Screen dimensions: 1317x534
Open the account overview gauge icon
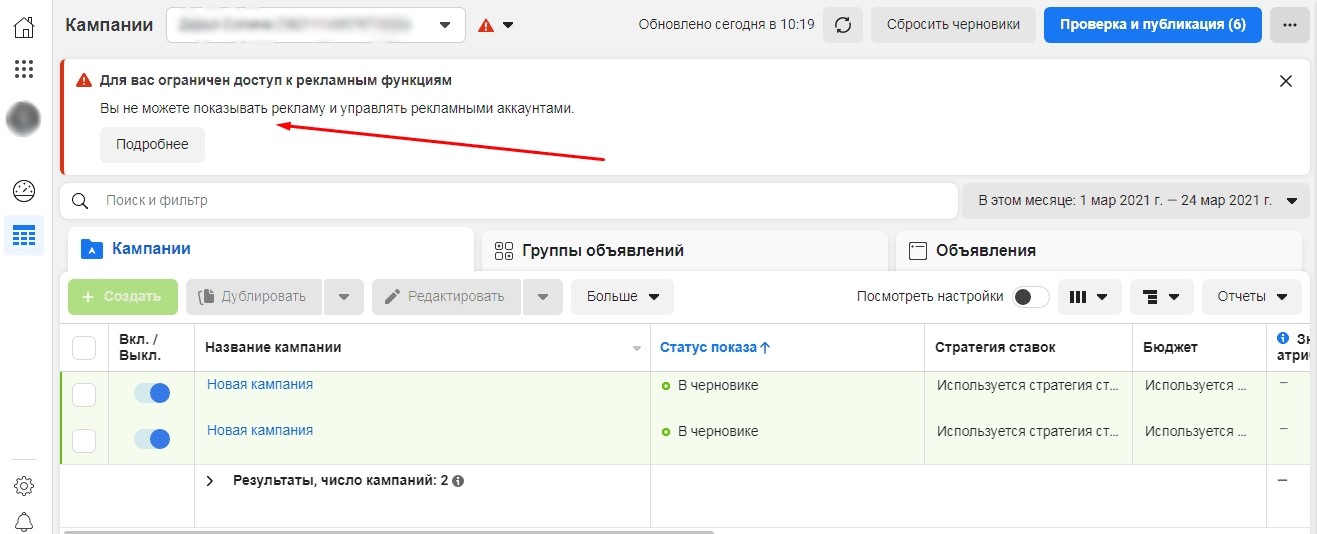click(24, 191)
